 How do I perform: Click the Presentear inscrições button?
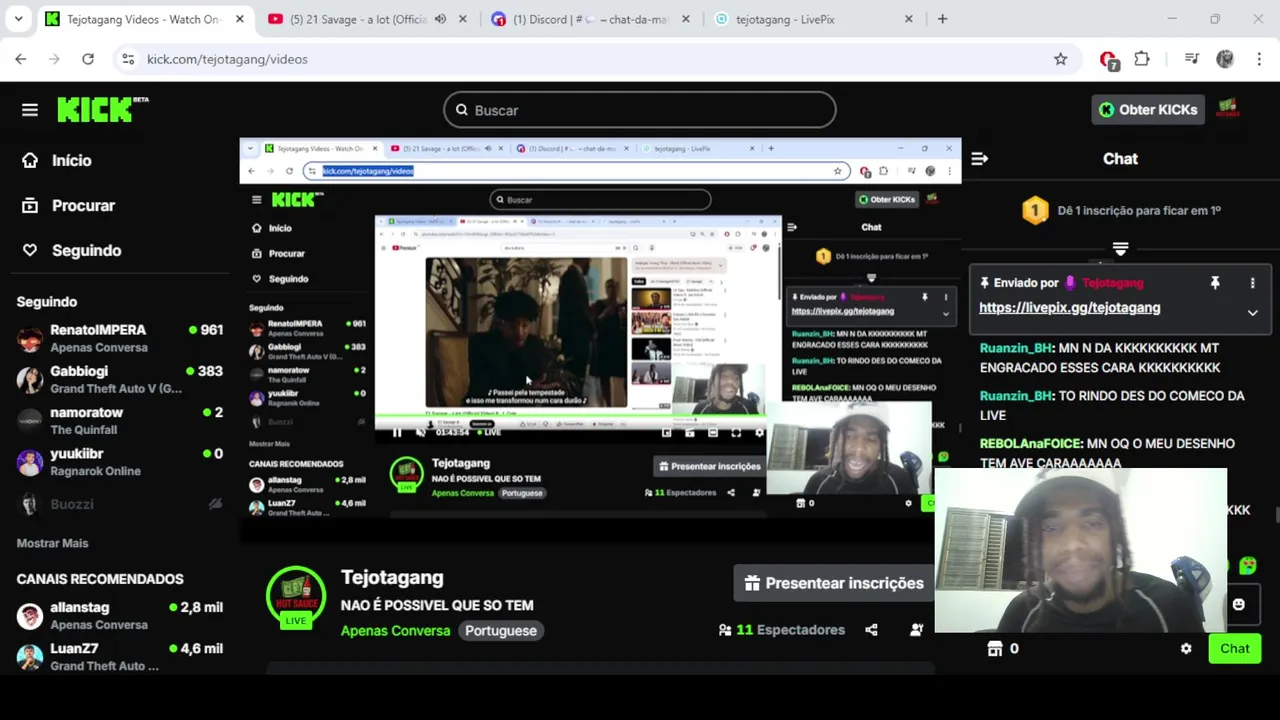click(834, 583)
